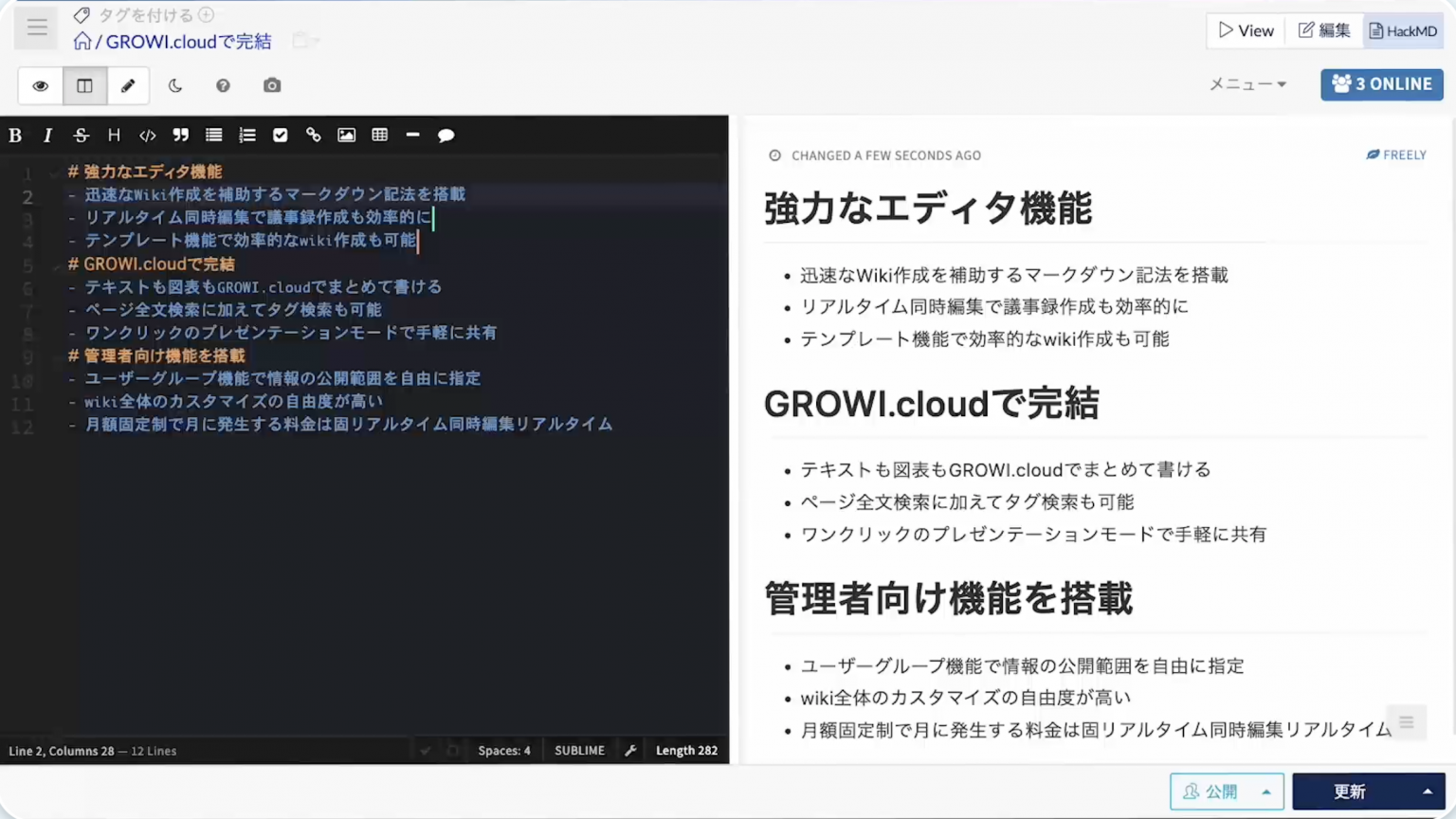The width and height of the screenshot is (1456, 819).
Task: Switch to the 編集 tab
Action: pos(1324,30)
